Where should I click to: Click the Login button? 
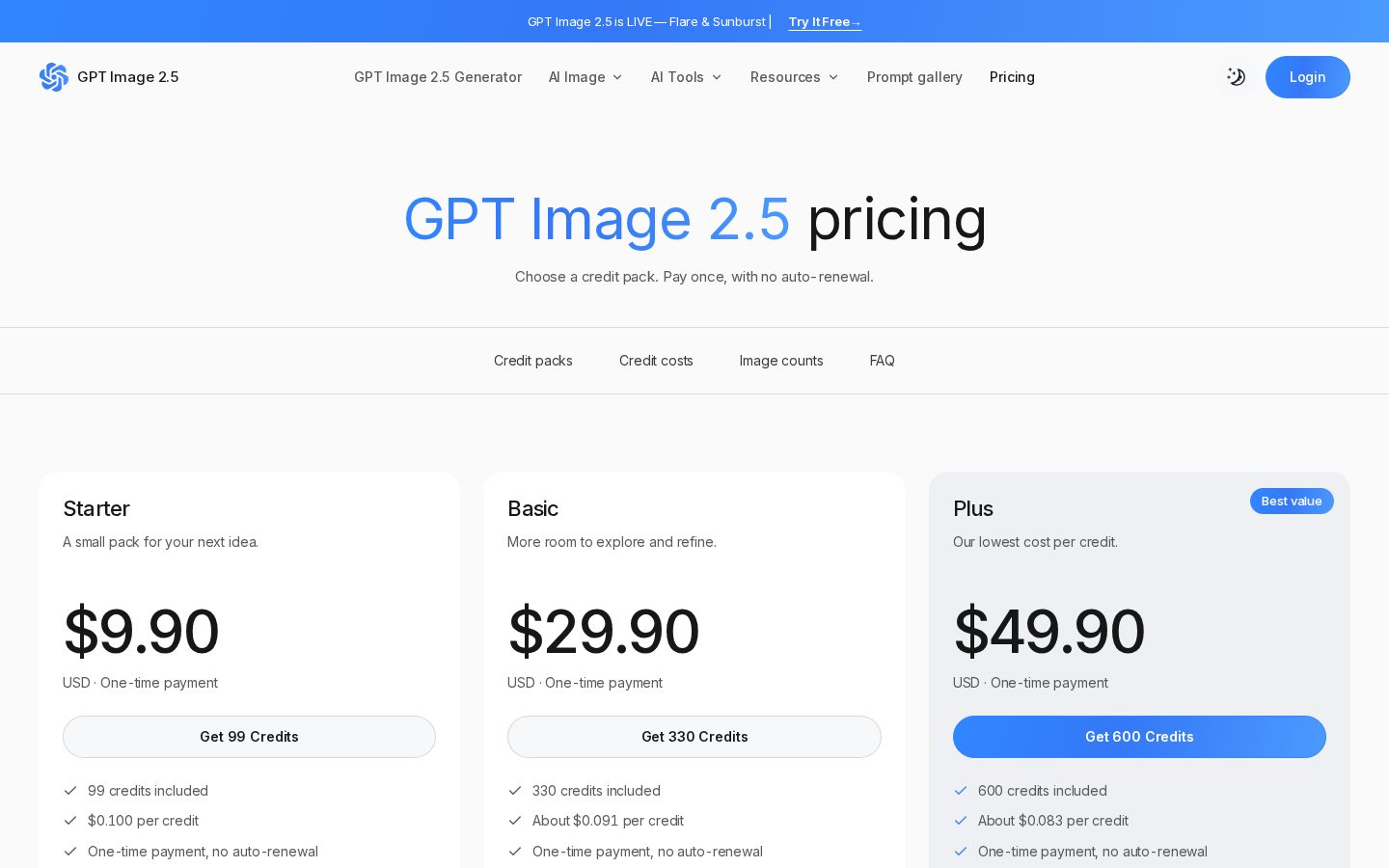[x=1307, y=77]
